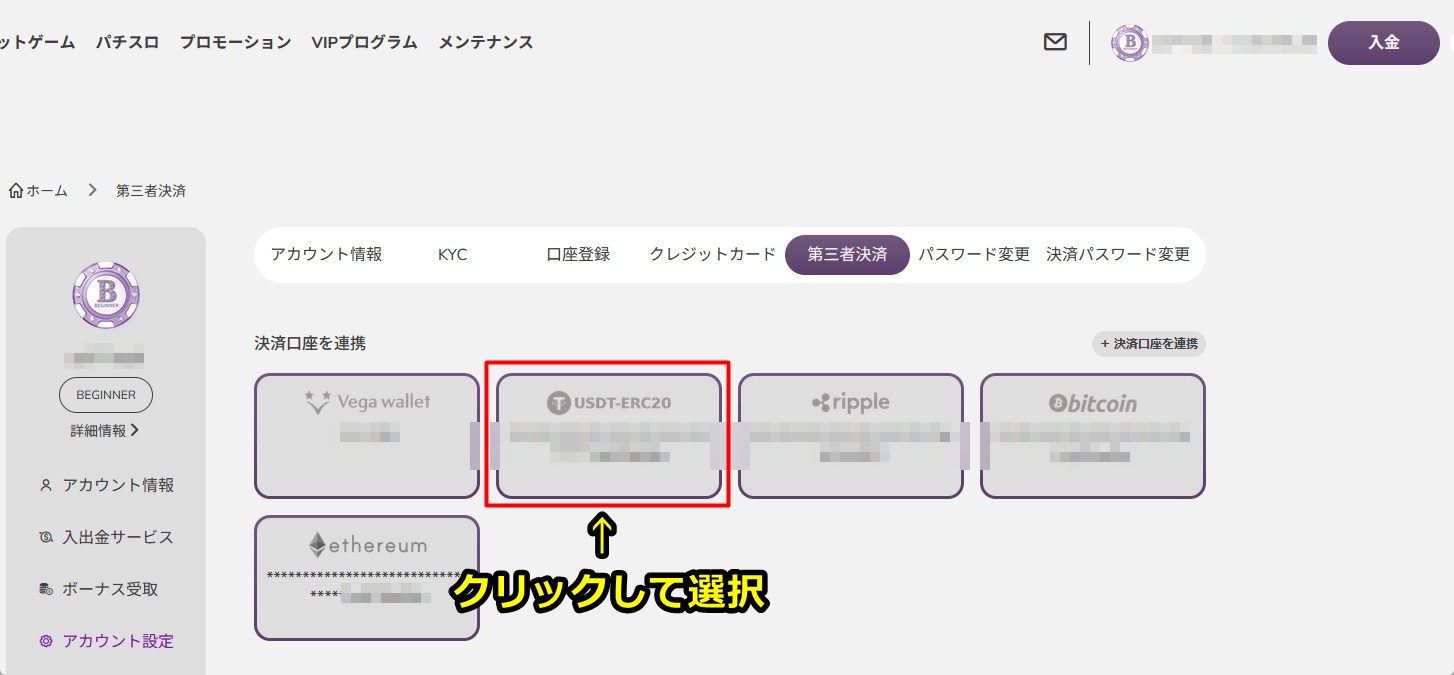This screenshot has width=1454, height=675.
Task: Click the ethereum diamond logo
Action: (x=317, y=545)
